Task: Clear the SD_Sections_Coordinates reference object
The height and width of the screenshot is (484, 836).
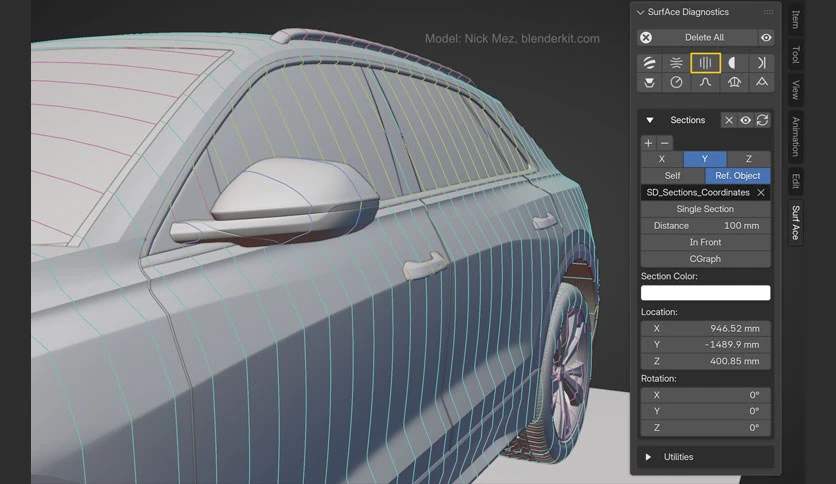Action: coord(761,192)
